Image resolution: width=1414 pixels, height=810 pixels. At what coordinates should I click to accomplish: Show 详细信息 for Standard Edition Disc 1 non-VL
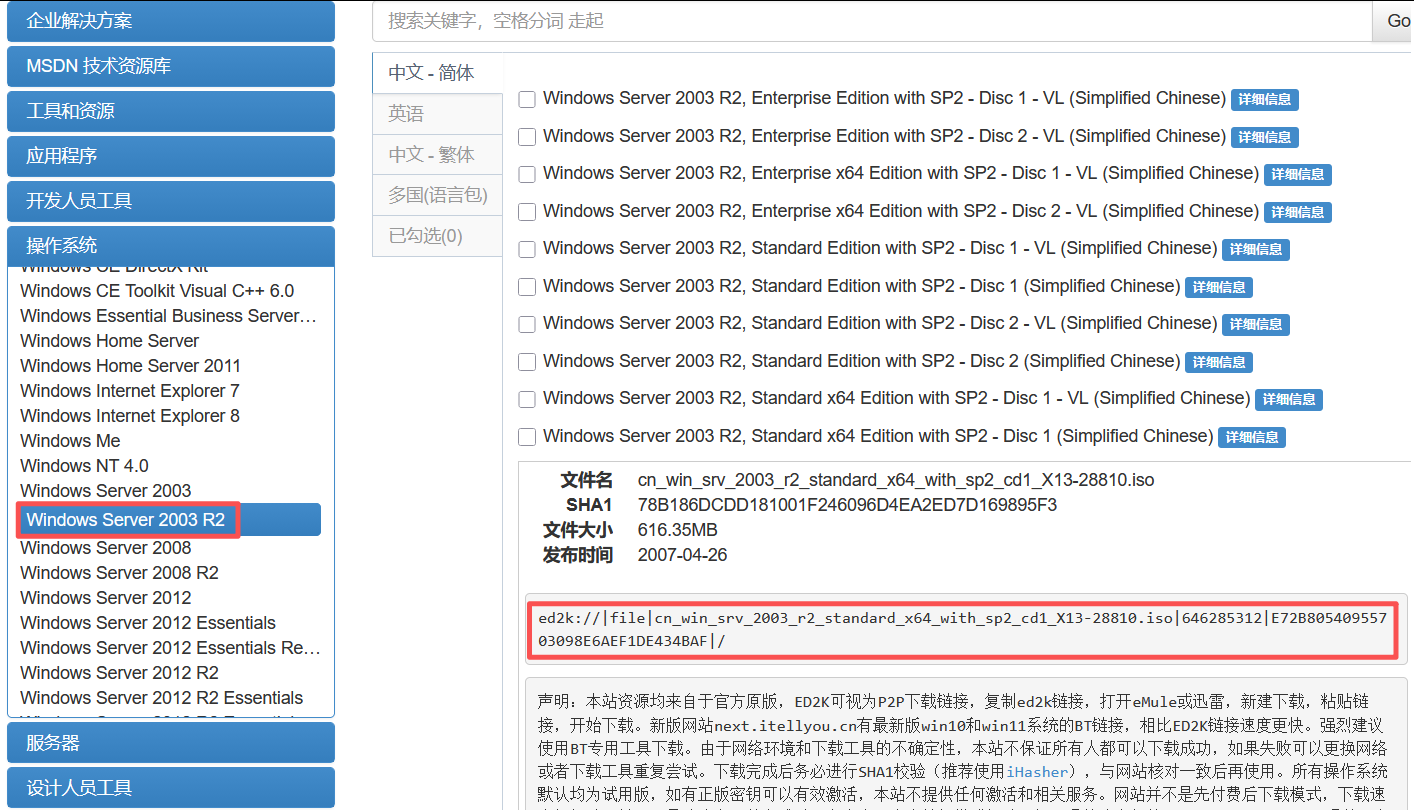(1219, 287)
